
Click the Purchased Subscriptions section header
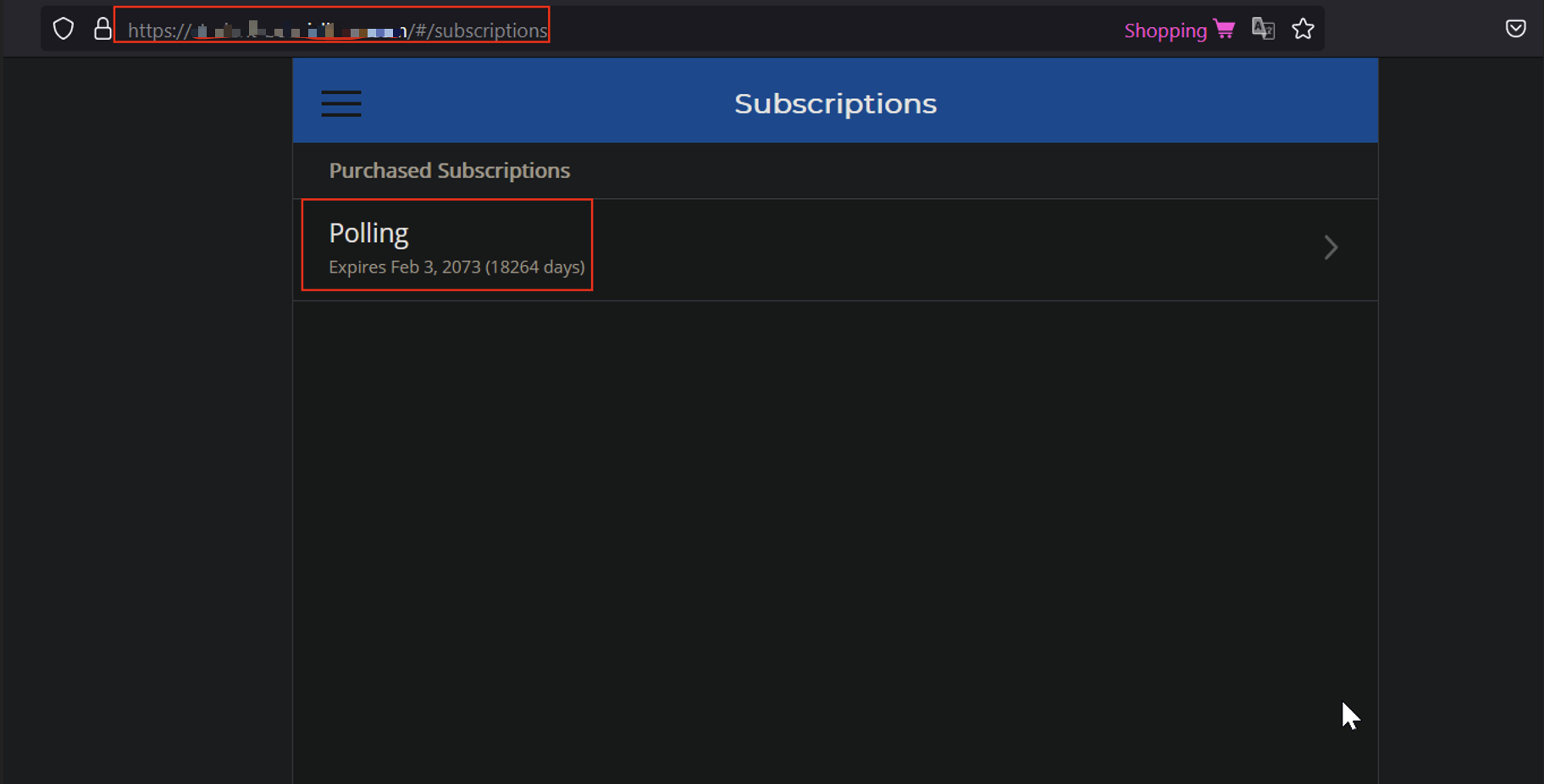pyautogui.click(x=449, y=170)
